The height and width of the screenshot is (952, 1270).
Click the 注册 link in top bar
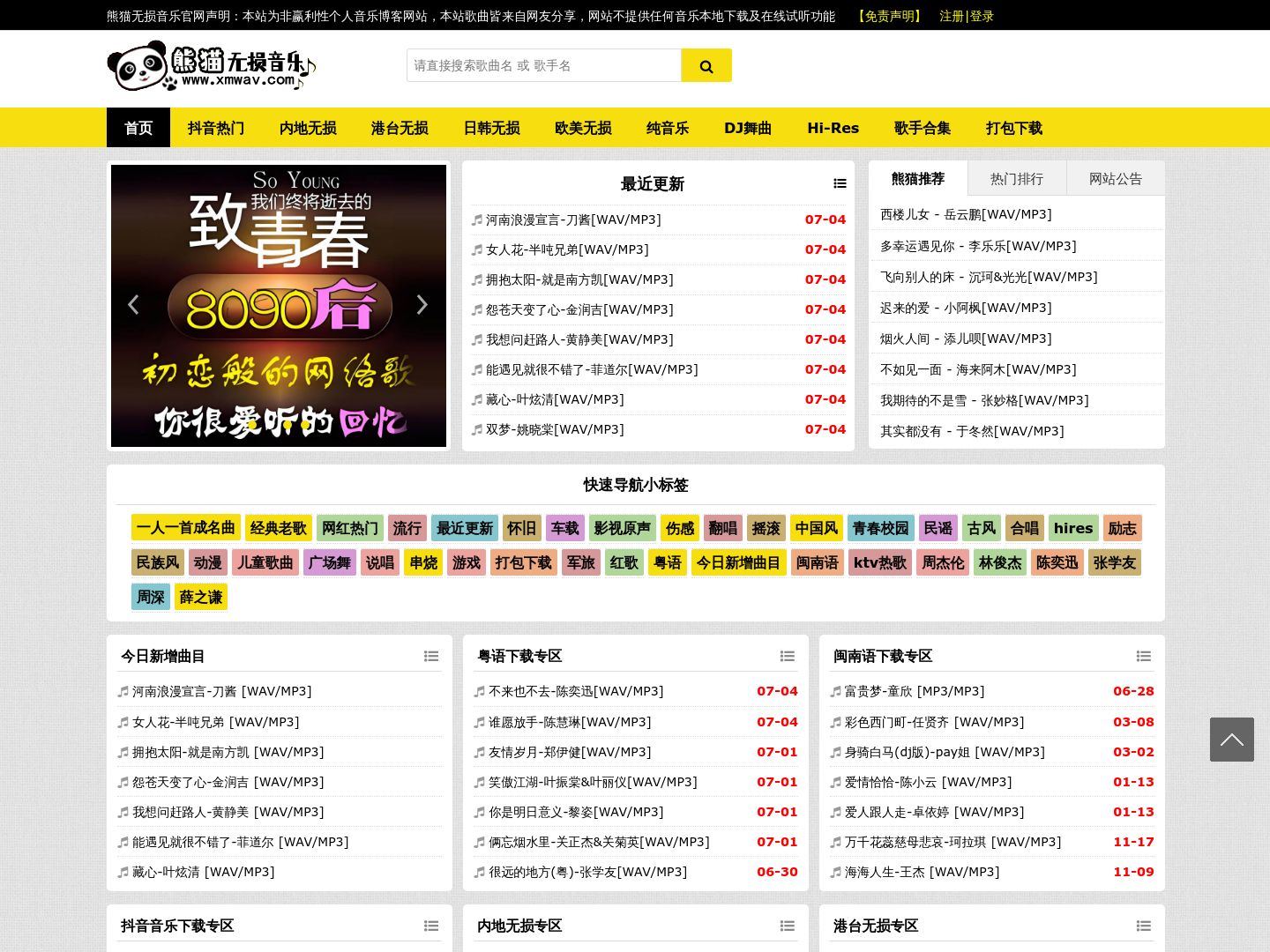[952, 16]
